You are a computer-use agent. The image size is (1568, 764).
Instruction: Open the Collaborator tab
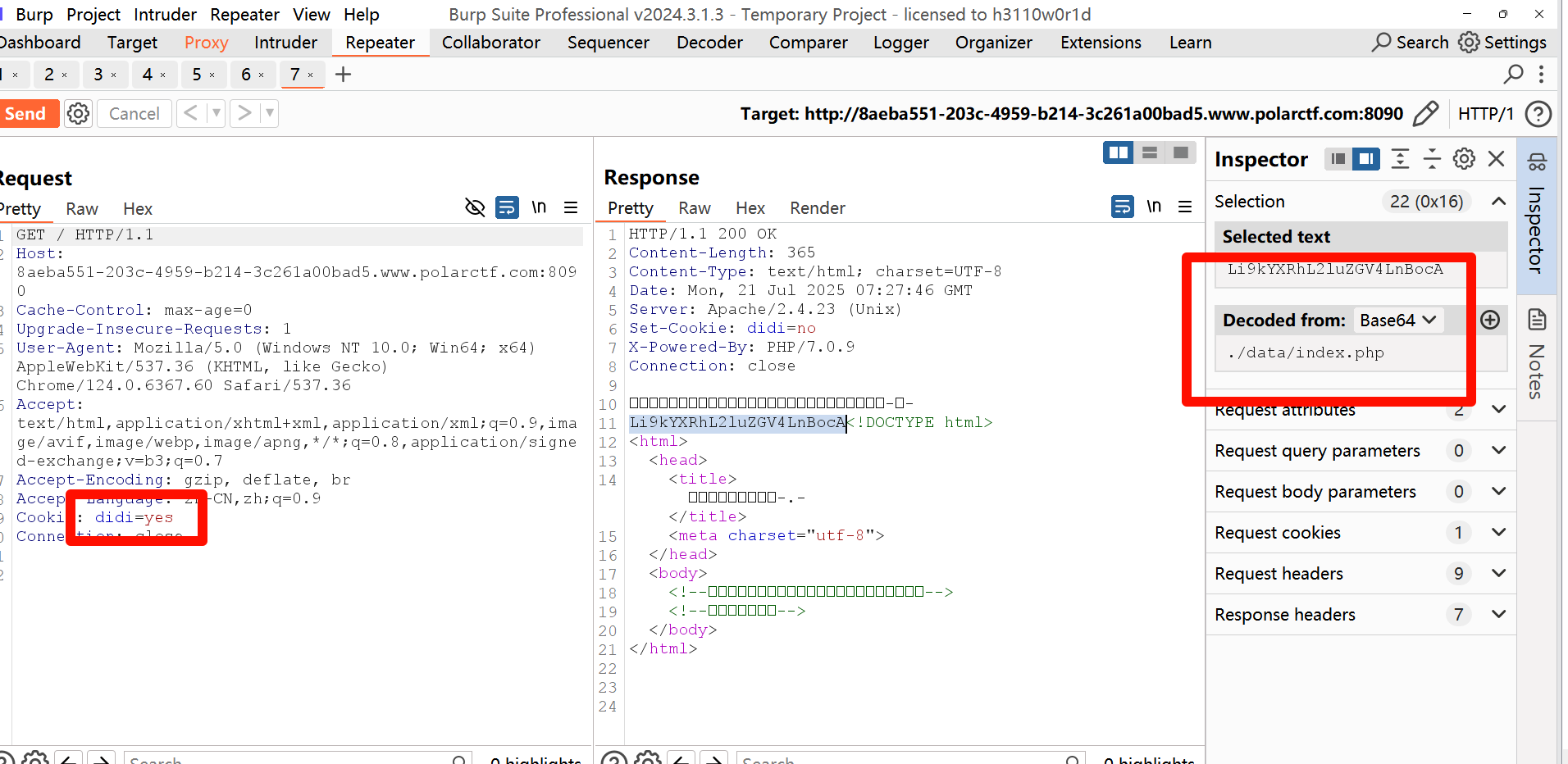[x=491, y=43]
